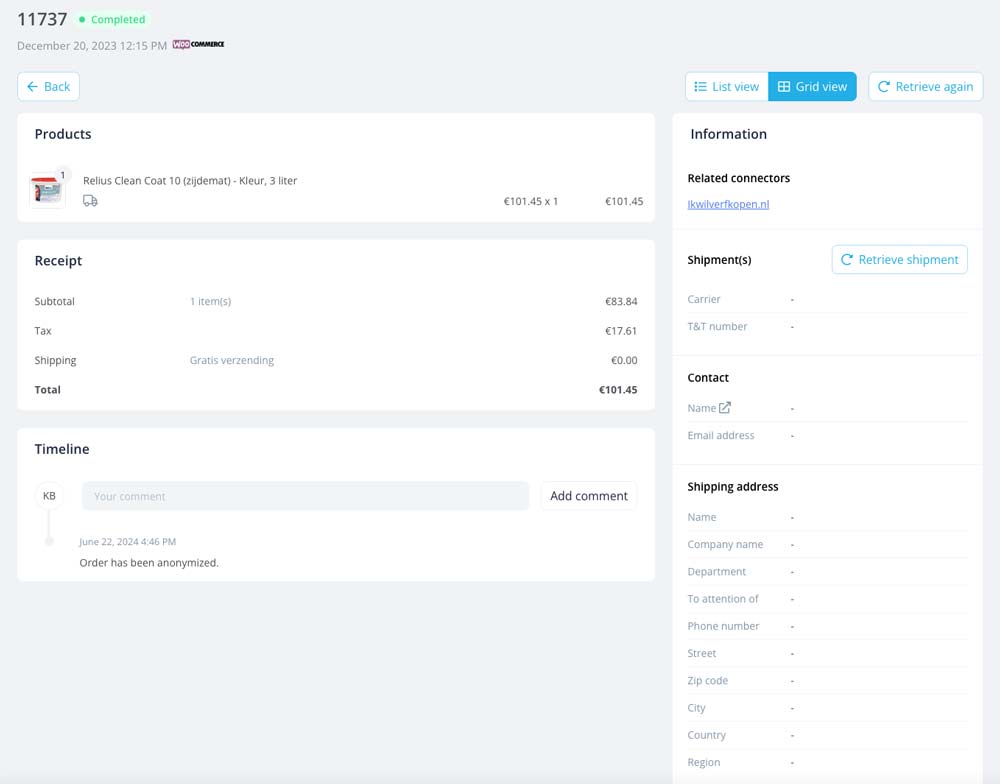Click the Gratis verzending shipping method text
The height and width of the screenshot is (784, 1000).
tap(232, 360)
